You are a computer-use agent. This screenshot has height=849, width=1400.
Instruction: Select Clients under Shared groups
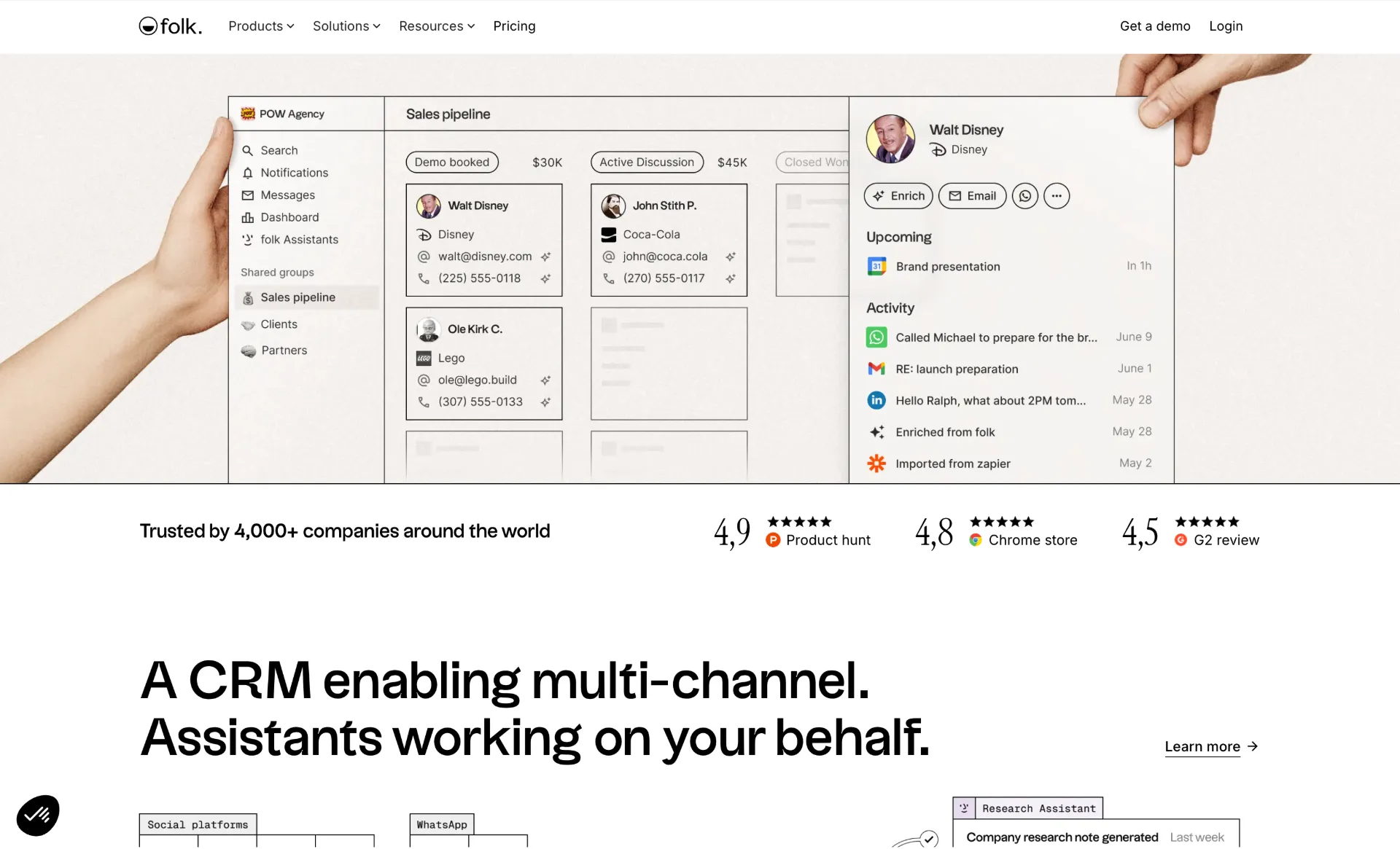279,324
